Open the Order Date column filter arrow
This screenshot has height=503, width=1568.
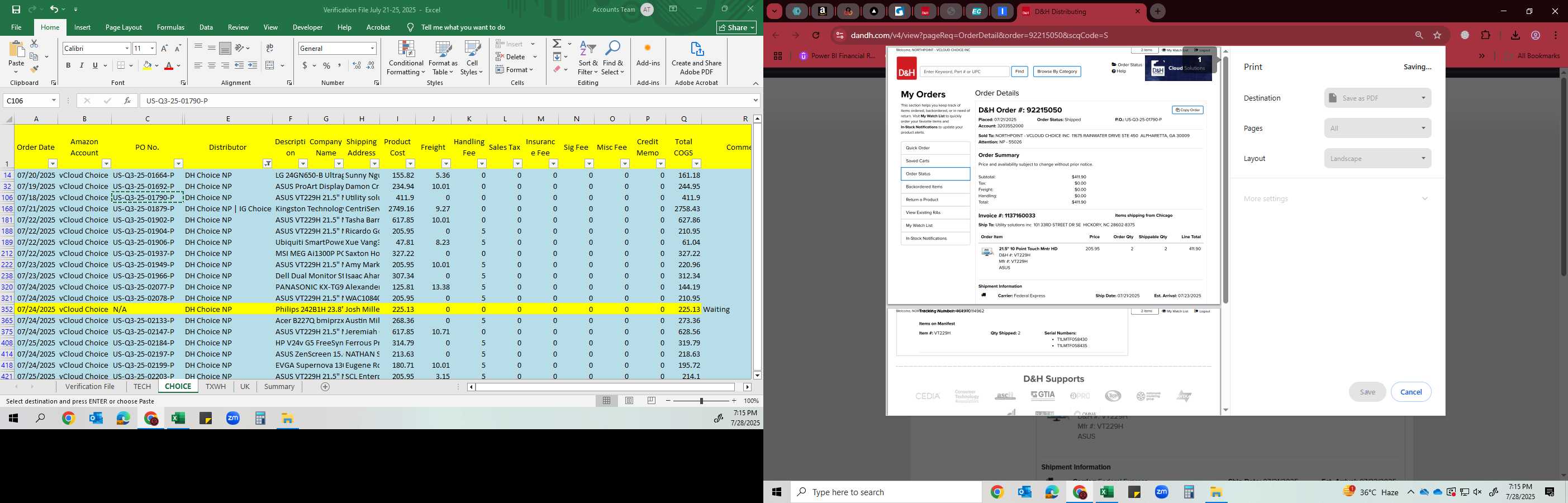click(53, 163)
